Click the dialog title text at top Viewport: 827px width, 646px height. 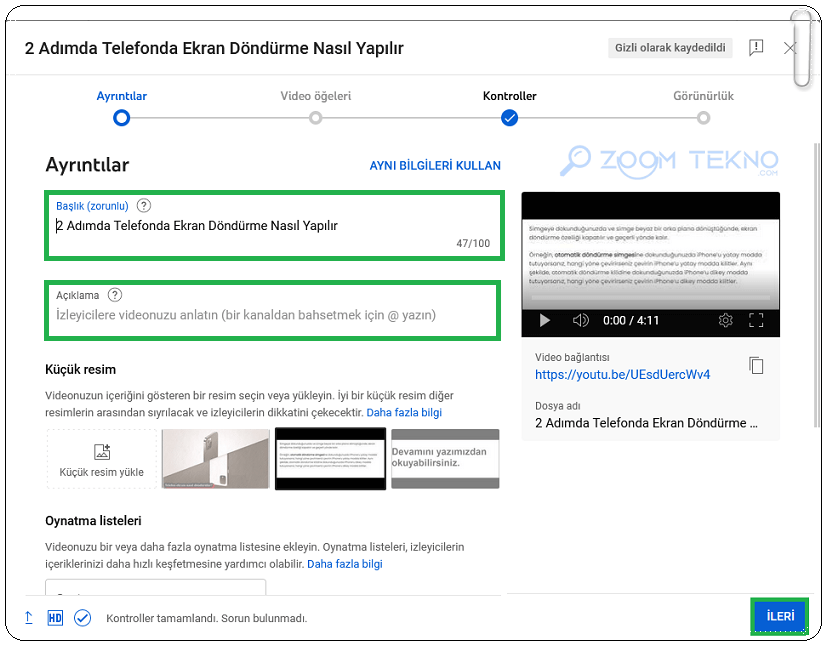(x=214, y=48)
